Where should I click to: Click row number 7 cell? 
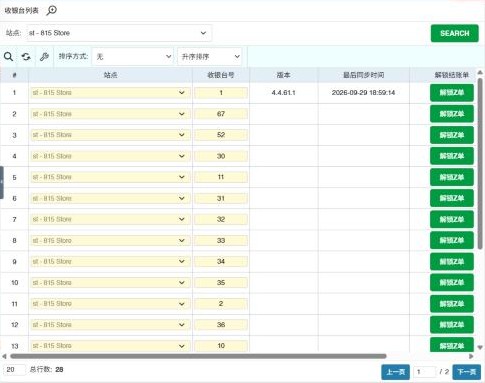point(14,219)
